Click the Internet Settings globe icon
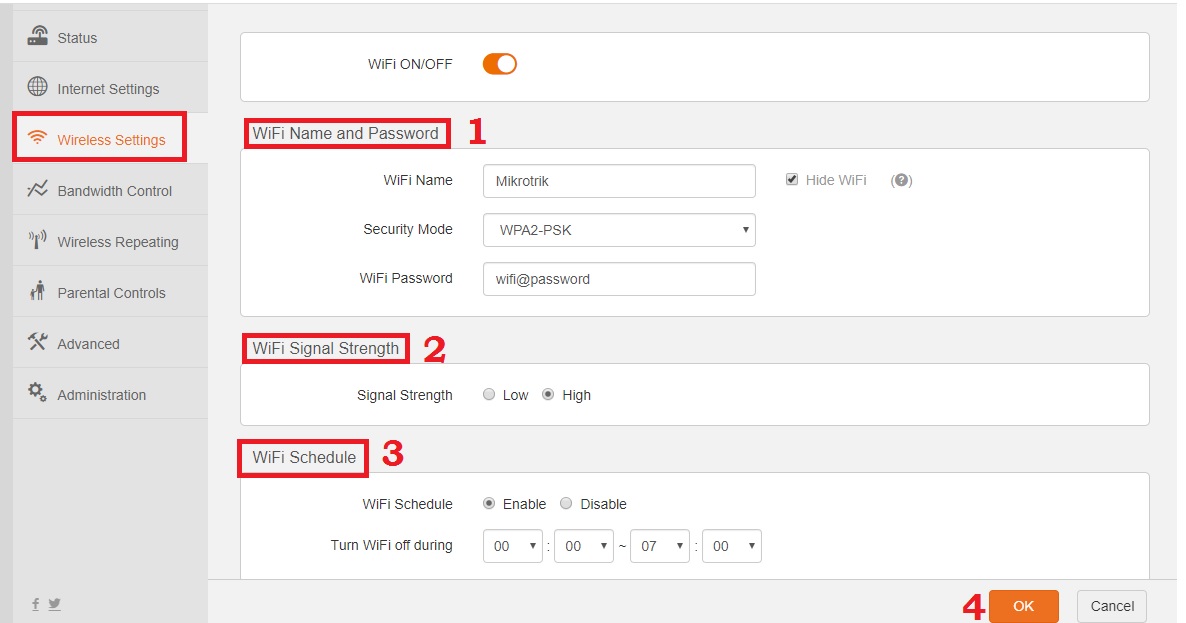1186x623 pixels. coord(37,87)
